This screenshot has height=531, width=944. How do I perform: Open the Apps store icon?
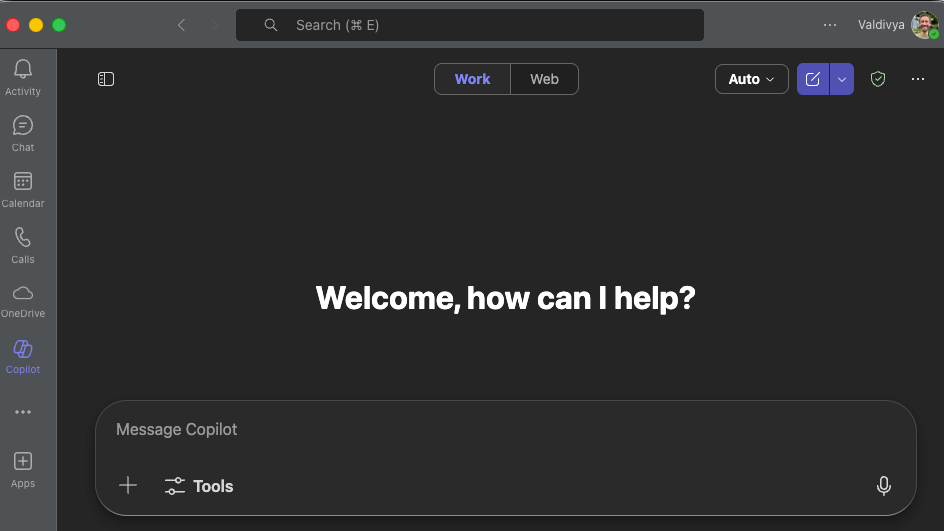23,470
